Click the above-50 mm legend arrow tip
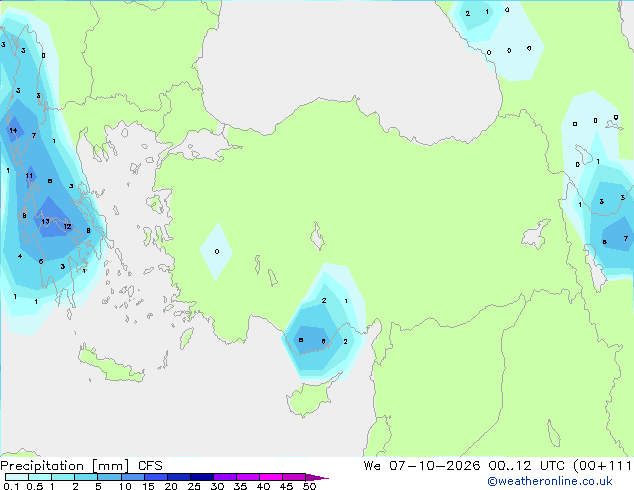Image resolution: width=634 pixels, height=490 pixels. click(x=317, y=477)
